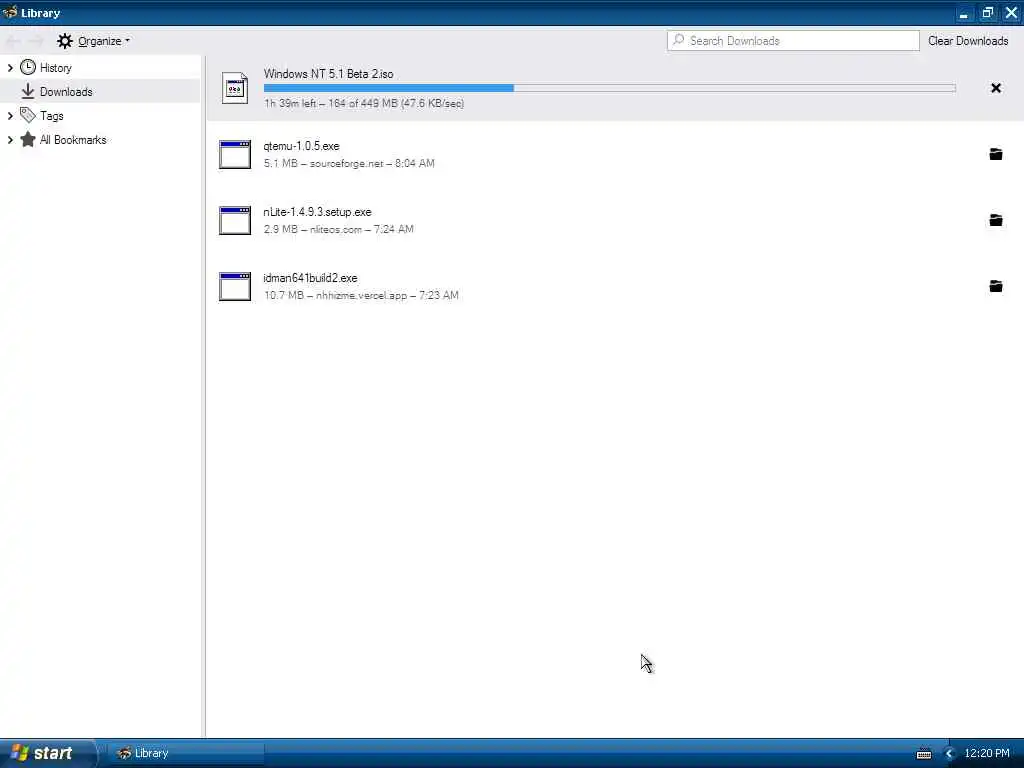Click the Clear Downloads button
The image size is (1024, 768).
(968, 40)
